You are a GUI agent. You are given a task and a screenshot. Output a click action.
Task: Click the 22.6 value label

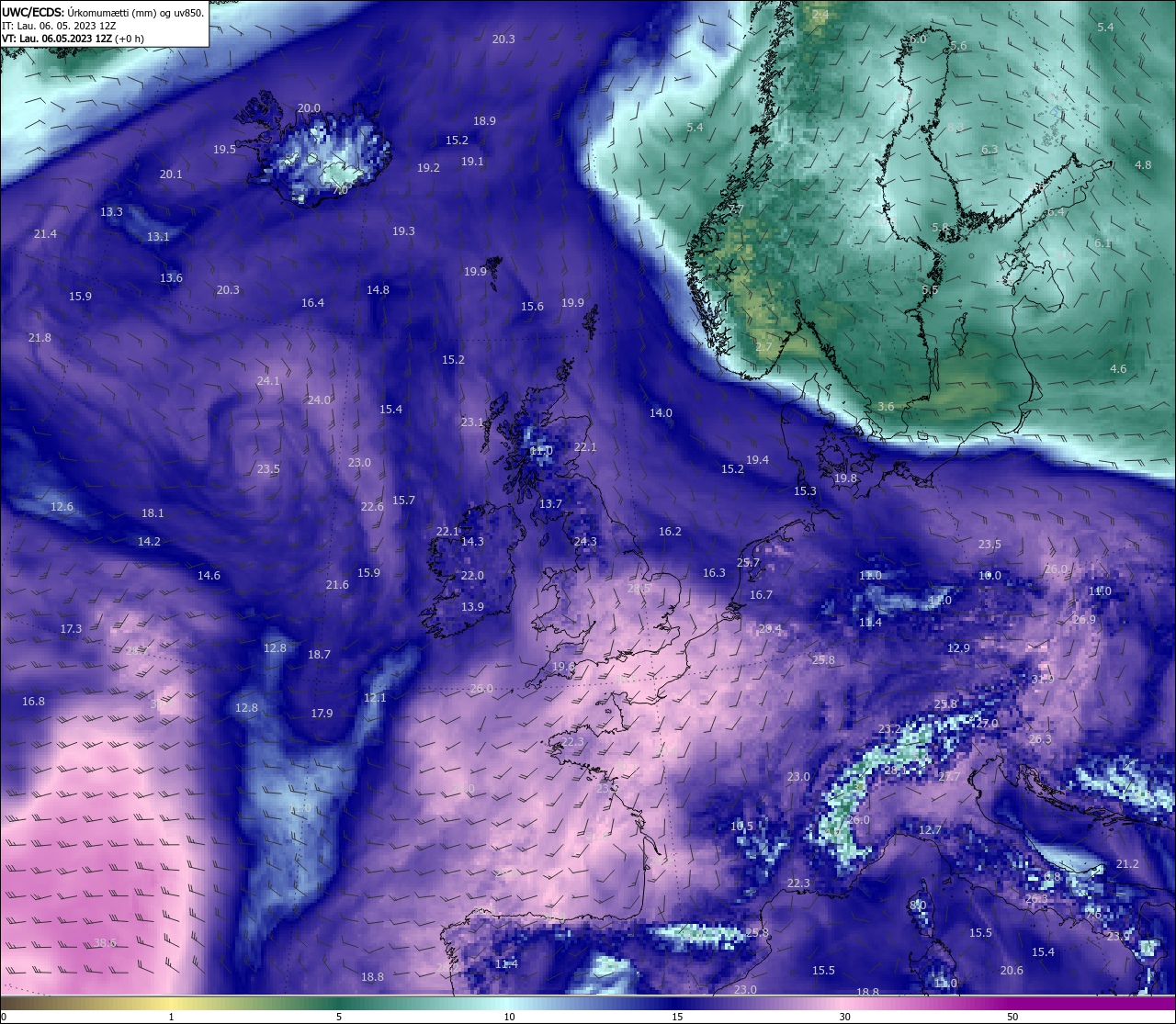pos(372,506)
